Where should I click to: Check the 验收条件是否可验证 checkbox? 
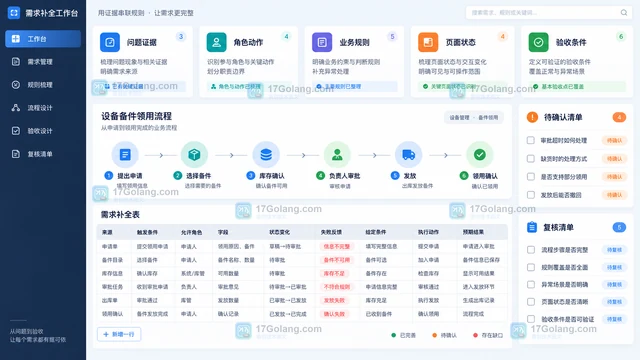pos(531,319)
